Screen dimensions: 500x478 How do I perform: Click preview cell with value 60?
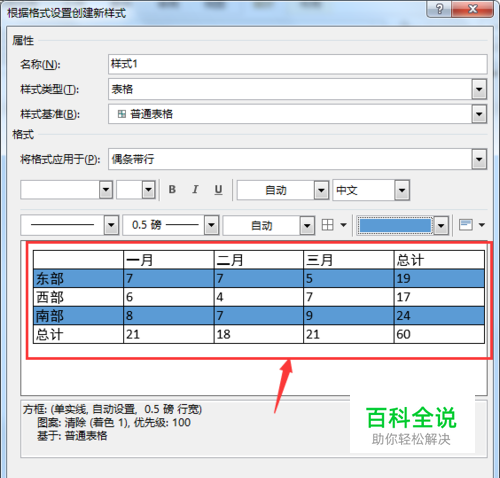[439, 334]
